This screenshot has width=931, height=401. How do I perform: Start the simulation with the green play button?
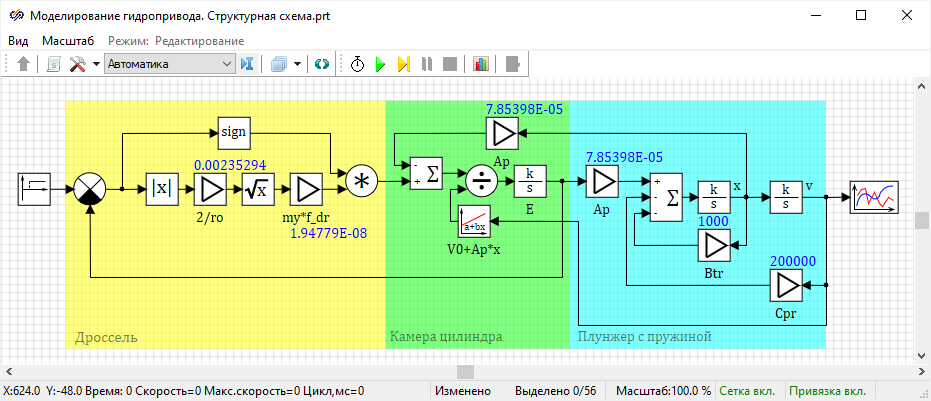click(380, 64)
